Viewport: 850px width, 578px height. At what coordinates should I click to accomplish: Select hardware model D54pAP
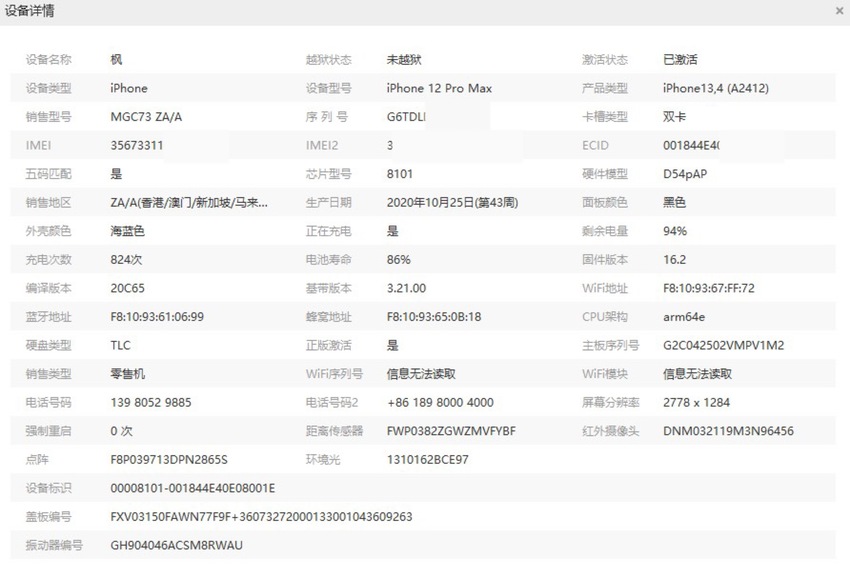pyautogui.click(x=685, y=174)
